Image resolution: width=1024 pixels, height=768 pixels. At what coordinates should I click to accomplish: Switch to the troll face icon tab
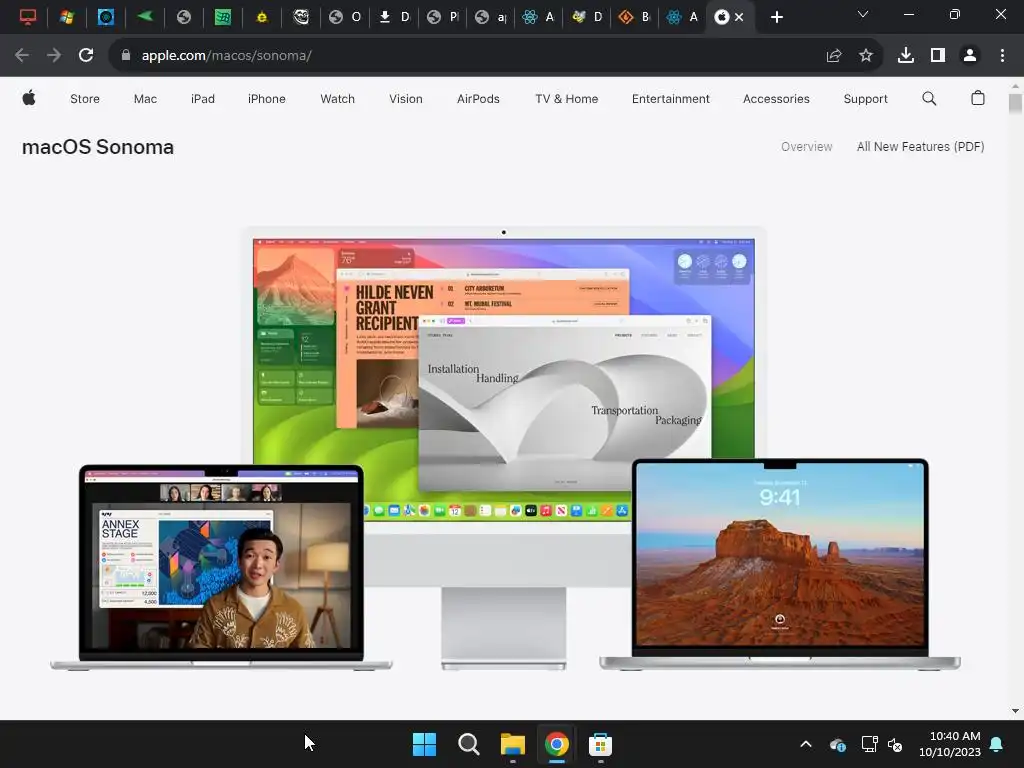pyautogui.click(x=300, y=17)
